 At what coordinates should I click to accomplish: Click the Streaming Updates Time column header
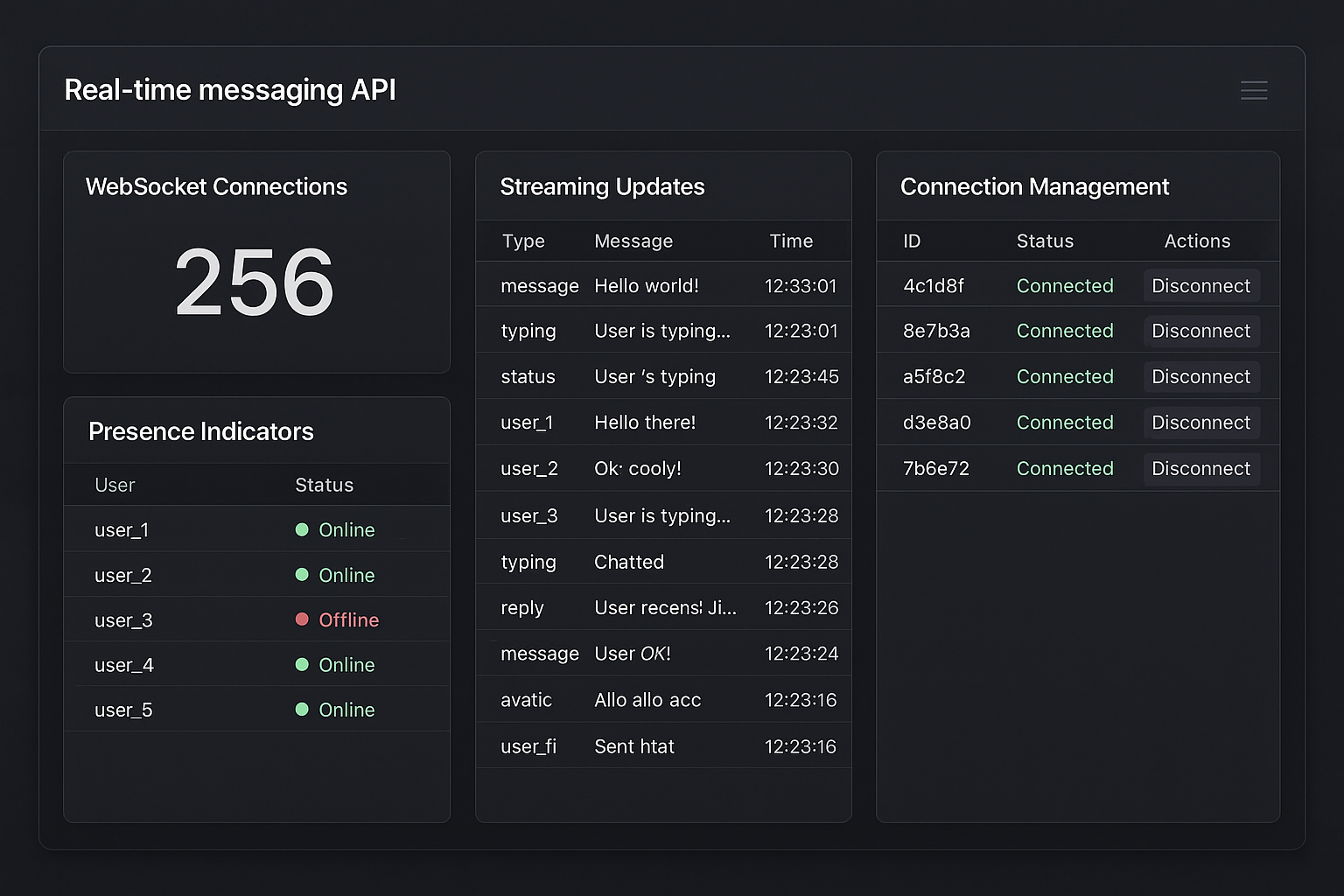tap(791, 241)
